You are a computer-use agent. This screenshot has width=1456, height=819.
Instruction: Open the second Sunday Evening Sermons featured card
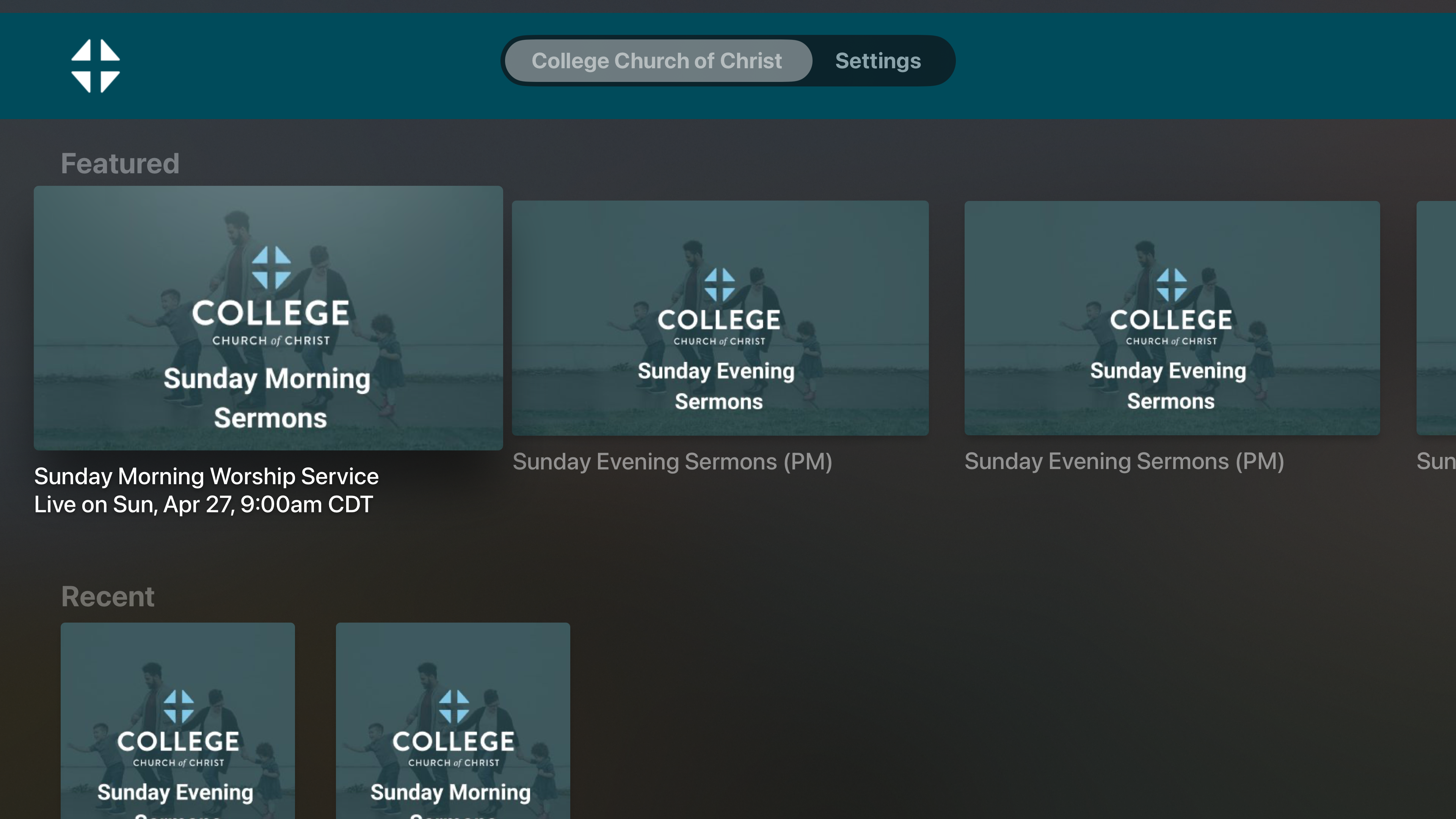click(1172, 318)
